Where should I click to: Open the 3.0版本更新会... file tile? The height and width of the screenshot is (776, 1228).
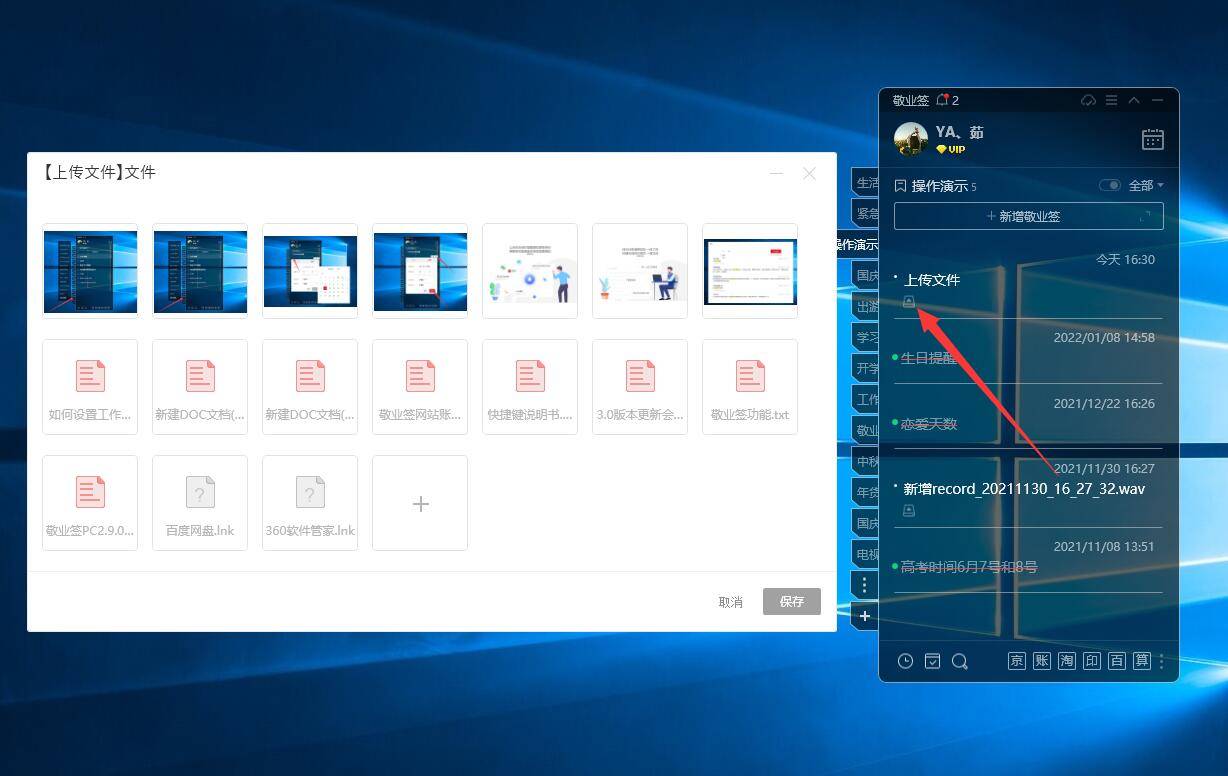tap(640, 387)
